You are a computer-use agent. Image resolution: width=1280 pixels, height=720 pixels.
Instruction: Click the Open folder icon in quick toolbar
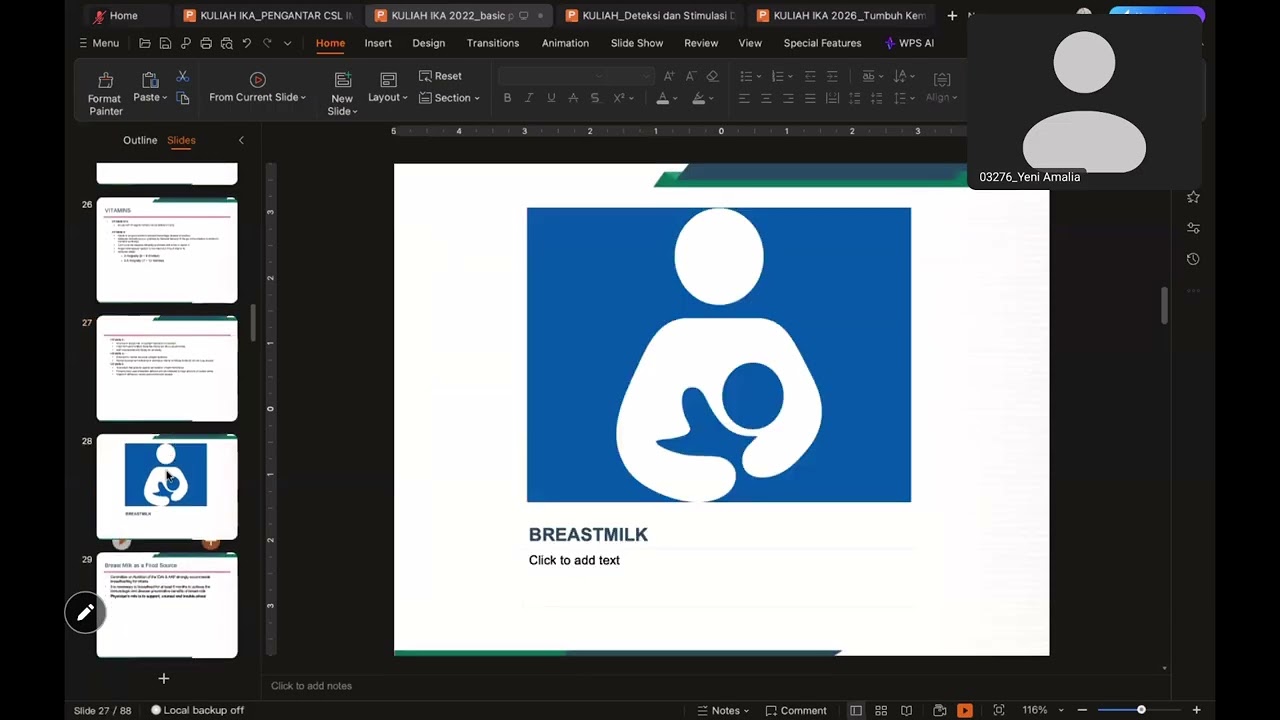[145, 43]
